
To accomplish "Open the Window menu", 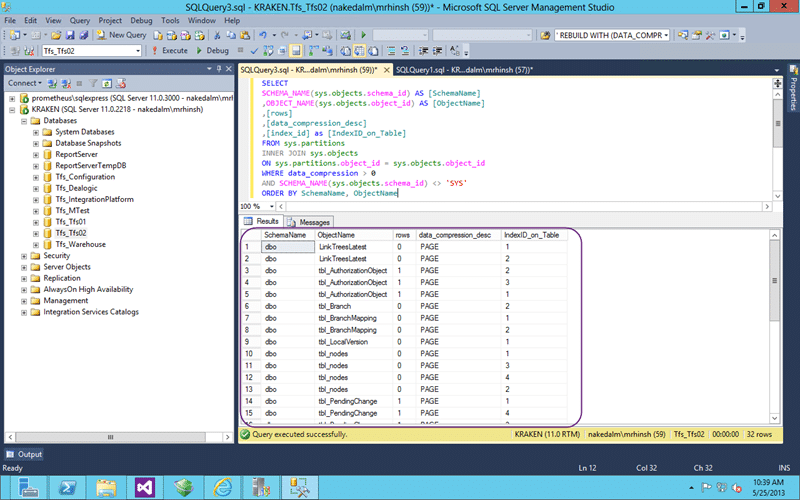I will (202, 20).
